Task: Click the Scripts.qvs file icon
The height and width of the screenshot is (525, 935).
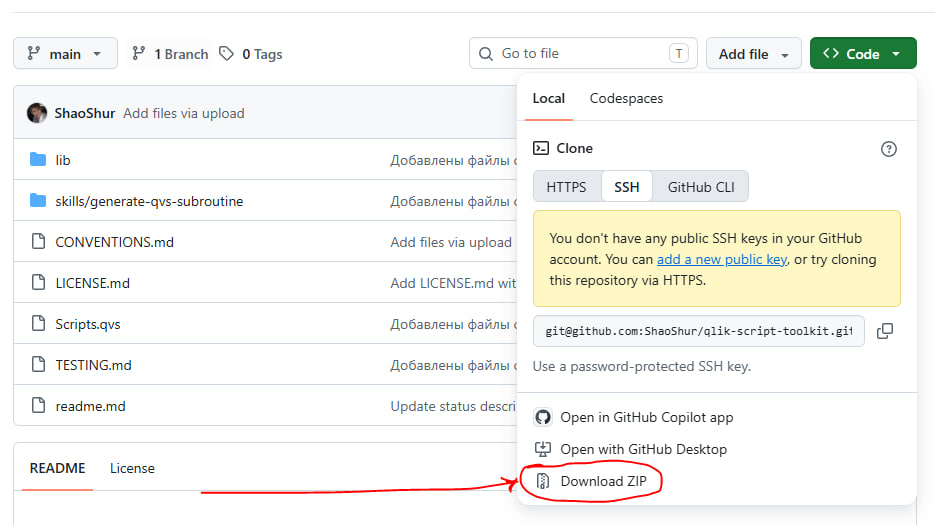Action: tap(38, 323)
